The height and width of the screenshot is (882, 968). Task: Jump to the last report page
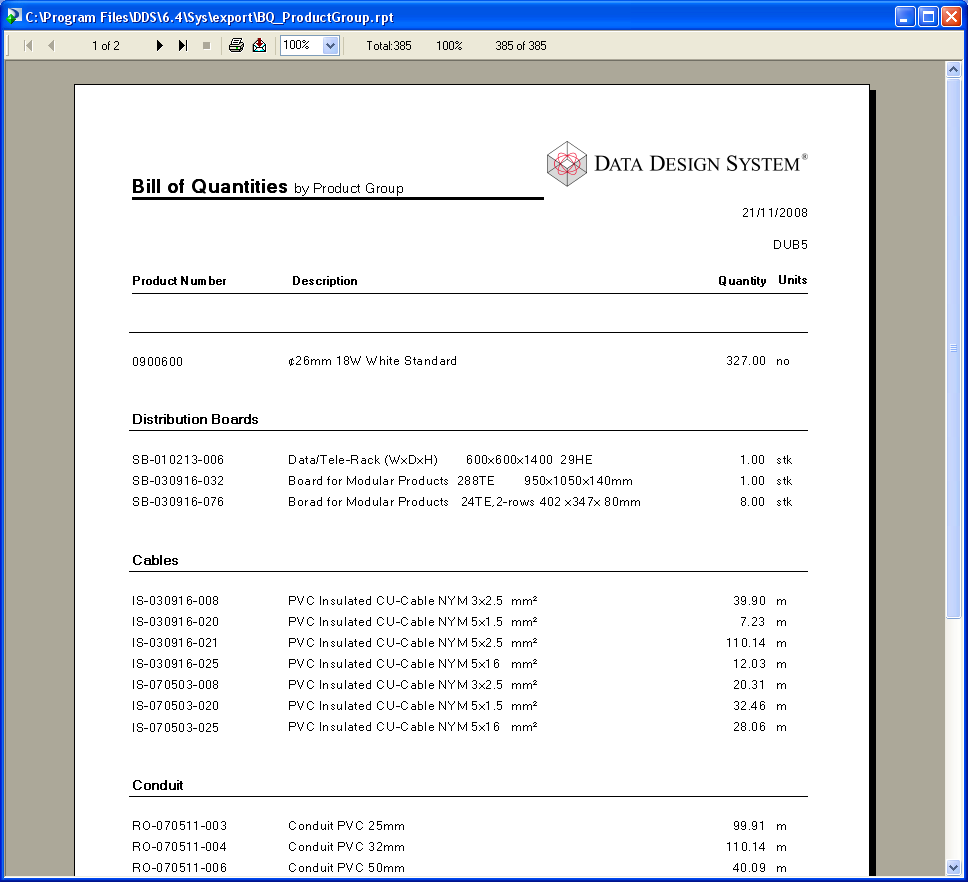click(x=182, y=45)
